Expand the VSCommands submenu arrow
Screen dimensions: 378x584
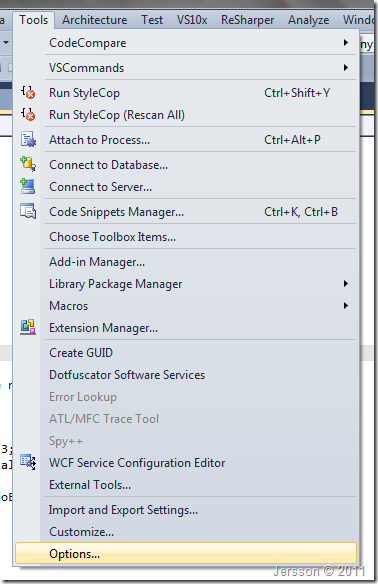tap(346, 68)
